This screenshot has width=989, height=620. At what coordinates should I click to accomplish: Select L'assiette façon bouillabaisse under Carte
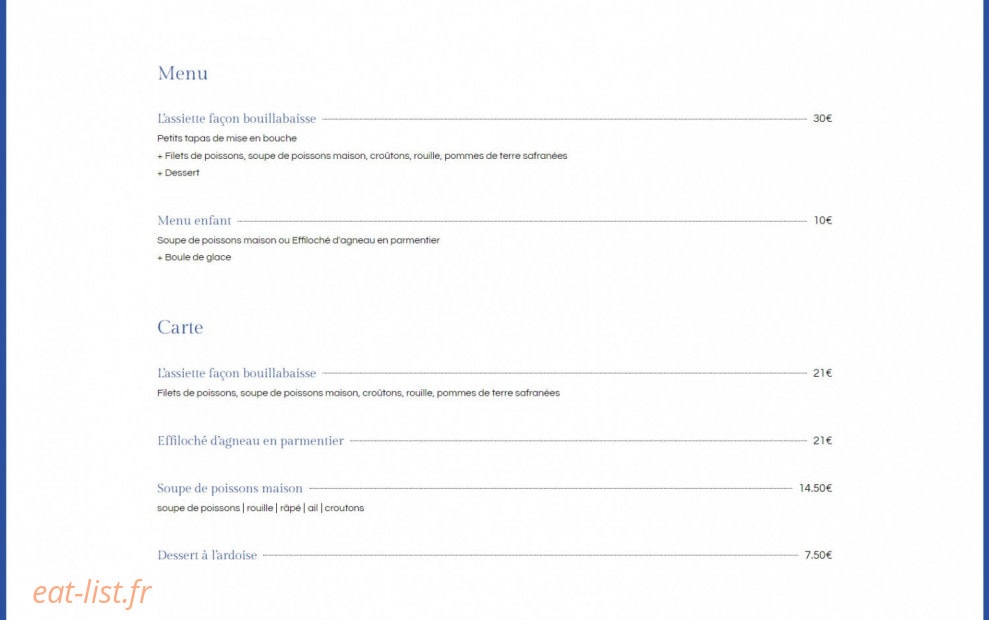(x=237, y=373)
